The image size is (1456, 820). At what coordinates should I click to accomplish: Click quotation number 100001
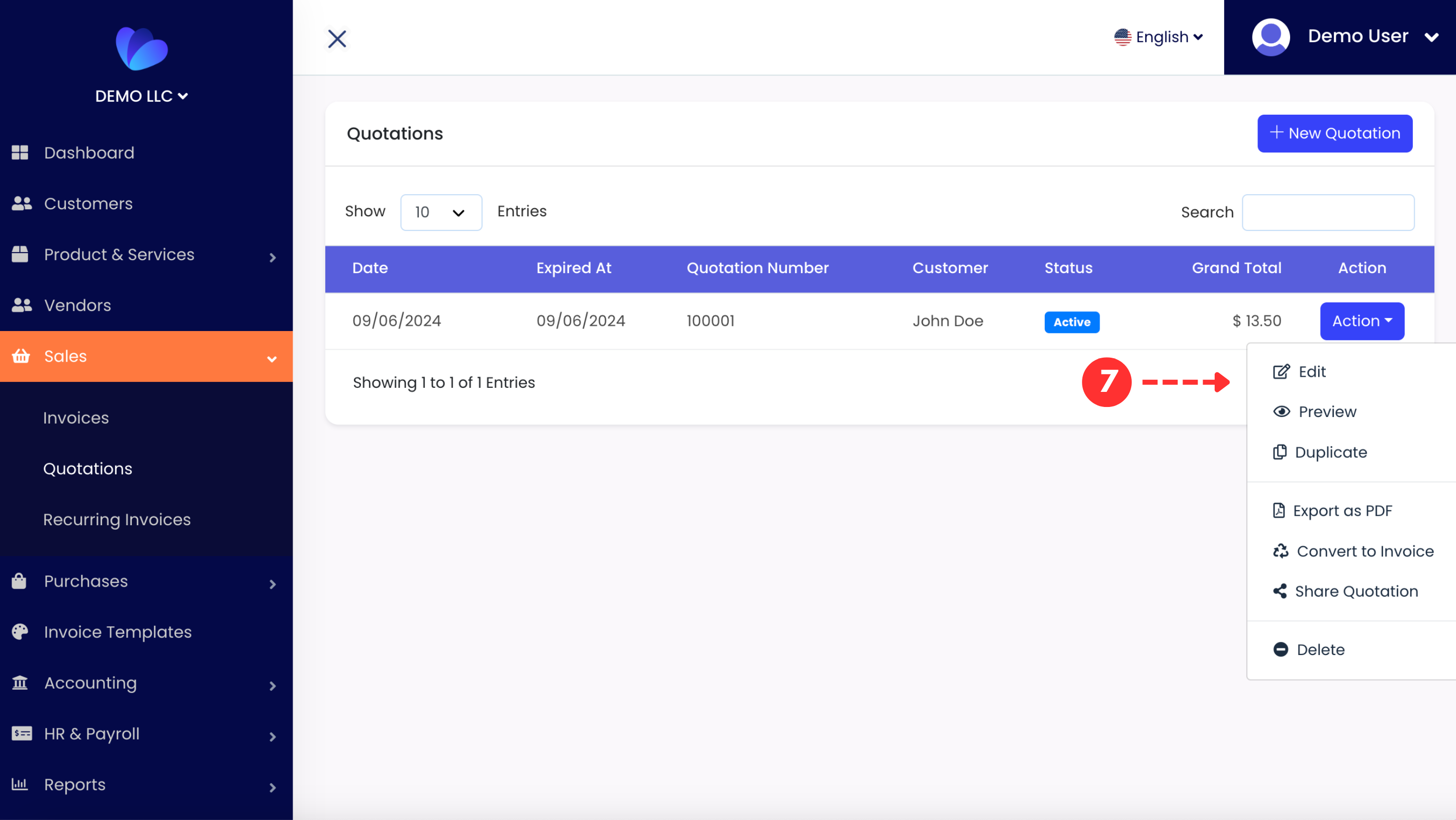pos(710,321)
